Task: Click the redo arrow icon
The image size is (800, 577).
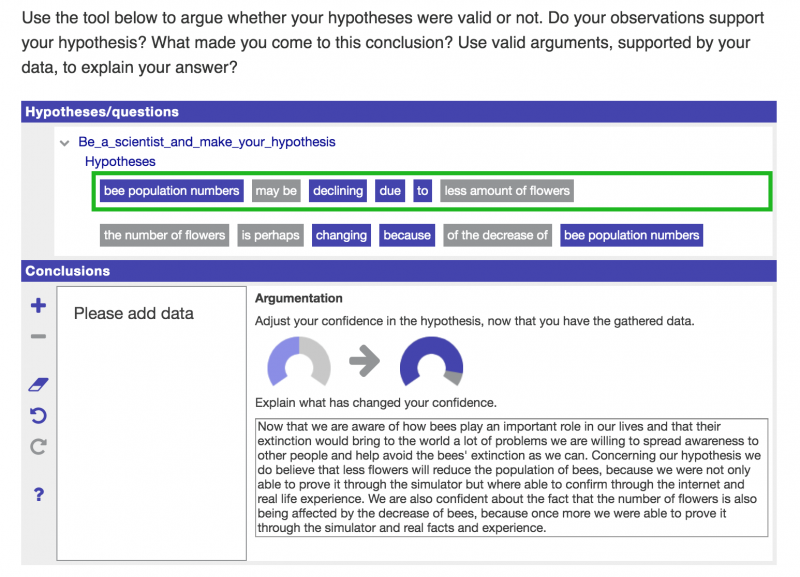Action: (x=38, y=446)
